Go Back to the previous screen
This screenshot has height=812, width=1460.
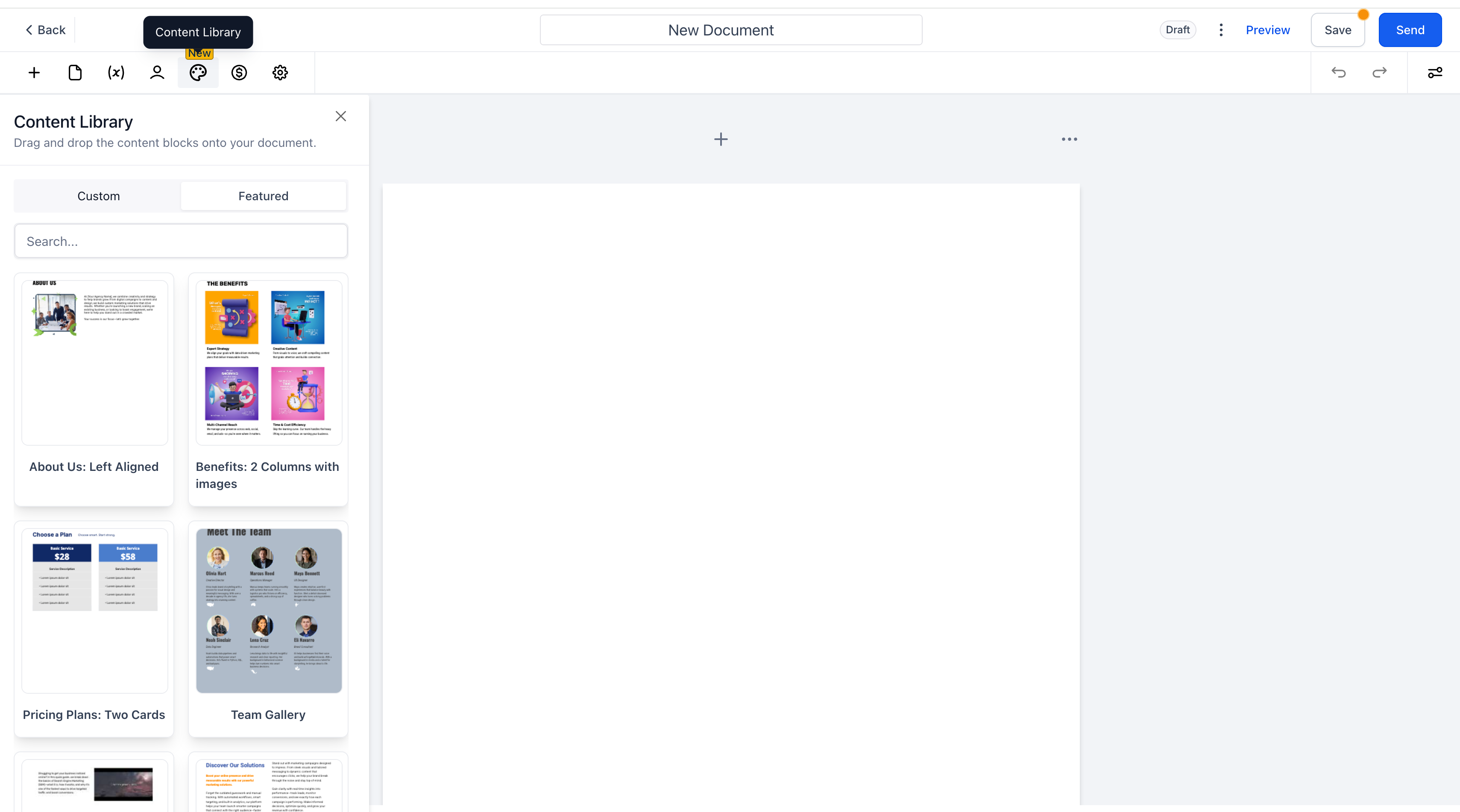(x=45, y=29)
